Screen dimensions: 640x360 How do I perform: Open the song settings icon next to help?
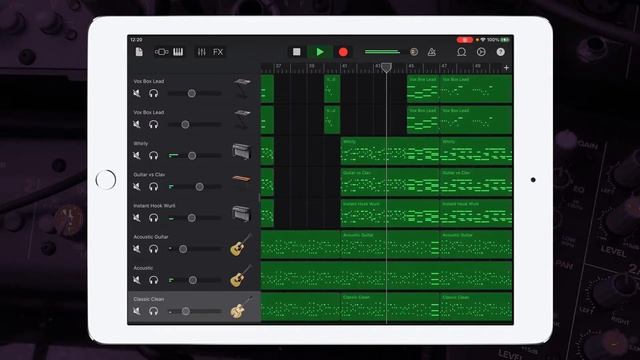(481, 52)
